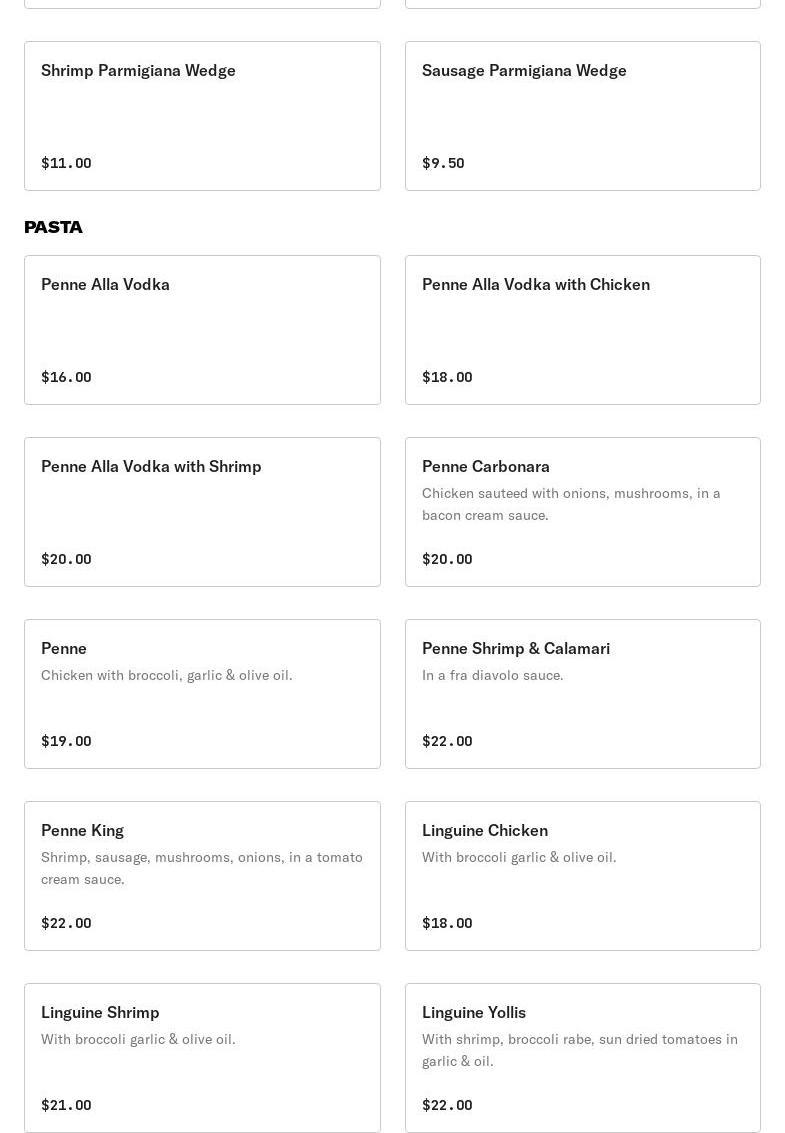Click the Penne chicken with broccoli description
Screen dimensions: 785x1133
(166, 675)
